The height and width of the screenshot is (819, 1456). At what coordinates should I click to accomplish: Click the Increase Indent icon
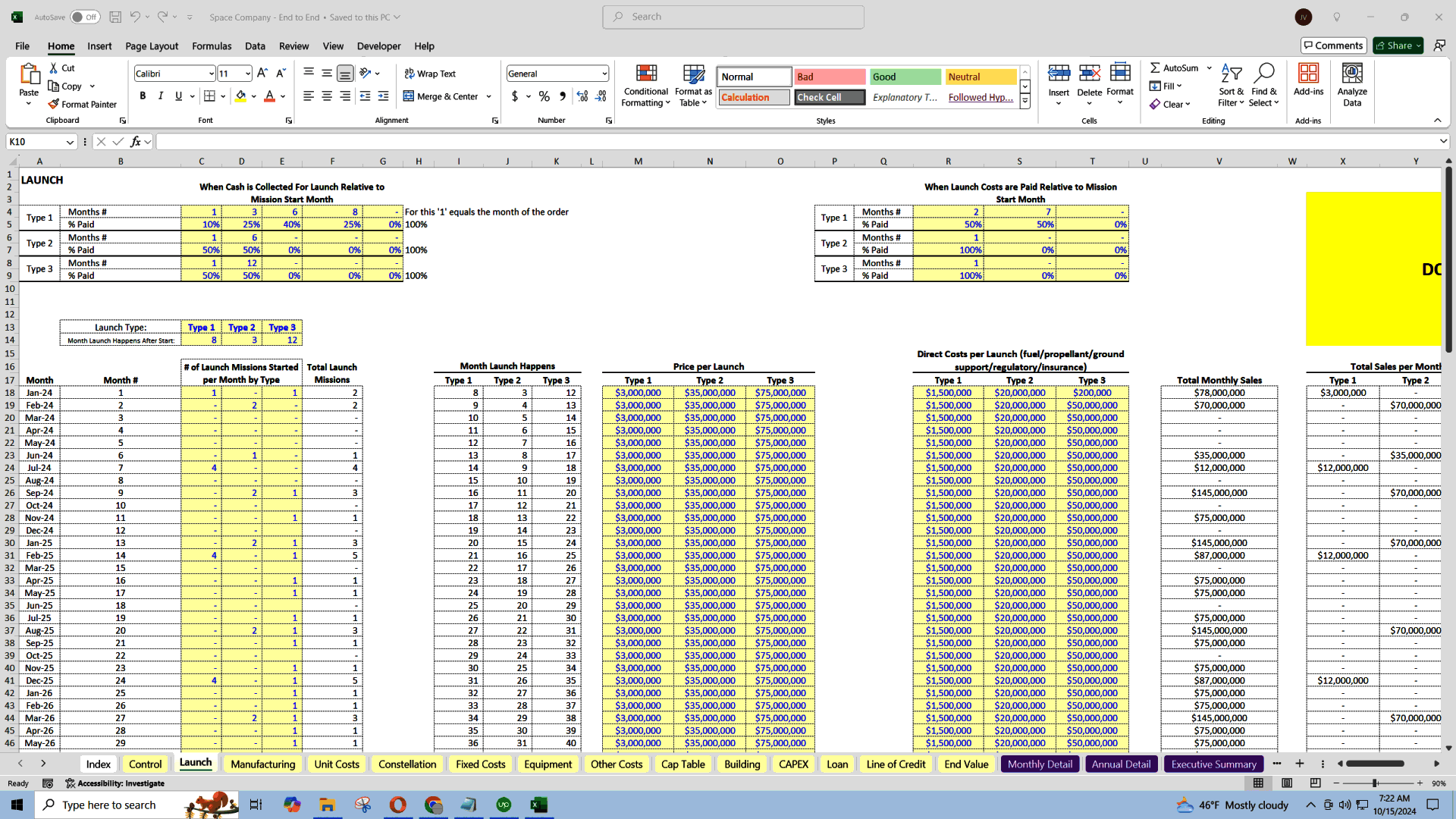pyautogui.click(x=383, y=96)
